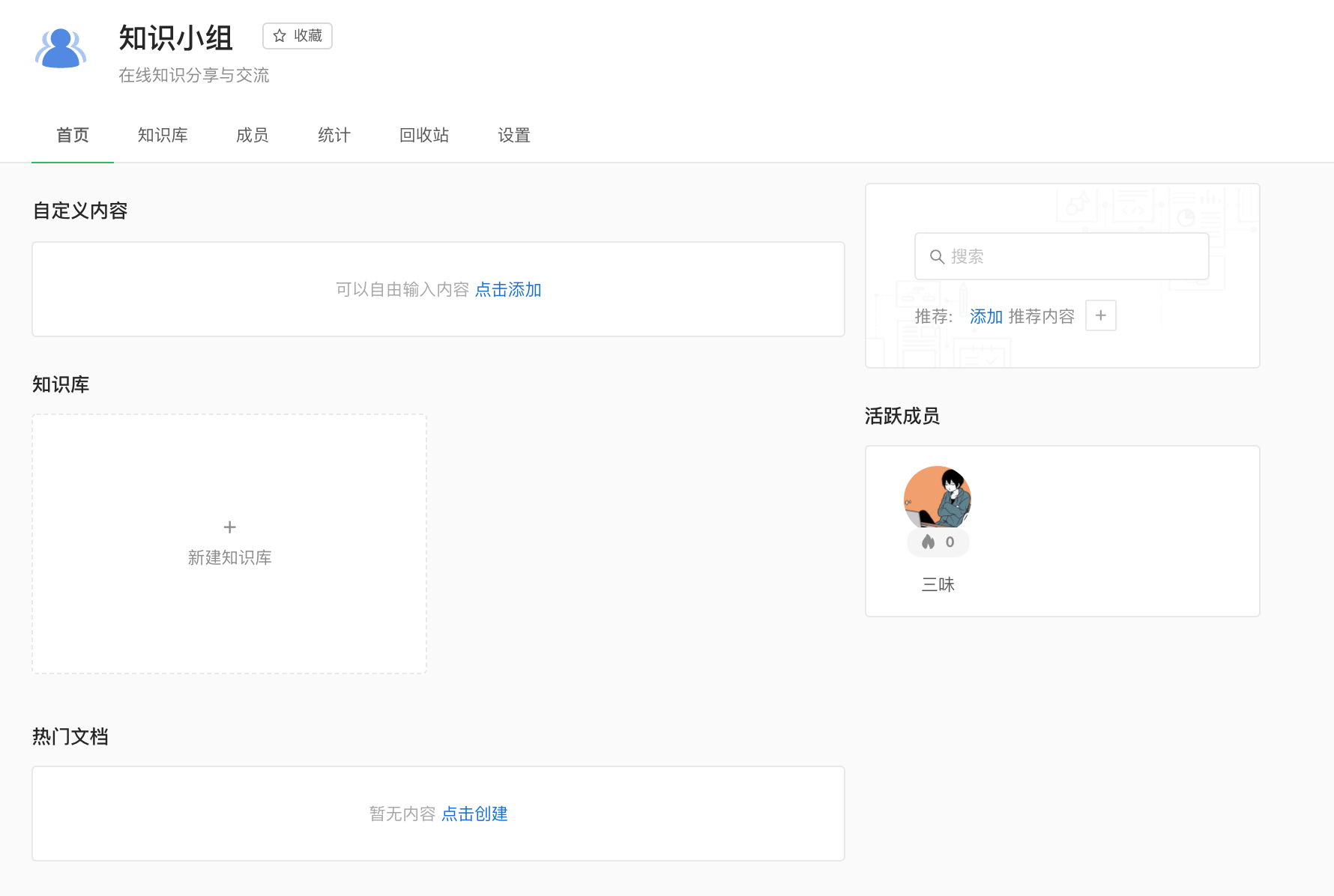Click the magnifier search icon
The width and height of the screenshot is (1334, 896).
937,257
